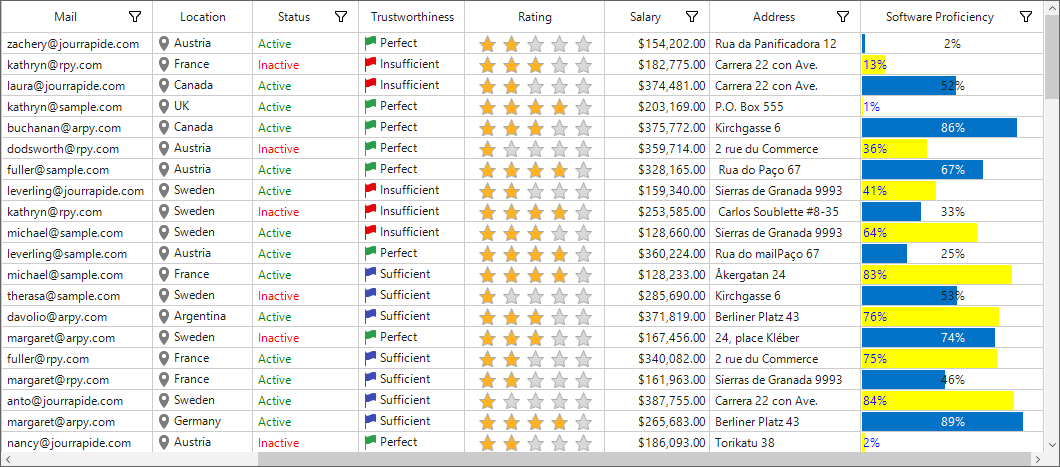
Task: Set fourth star rating for laura@jourrapide.com
Action: (x=560, y=87)
